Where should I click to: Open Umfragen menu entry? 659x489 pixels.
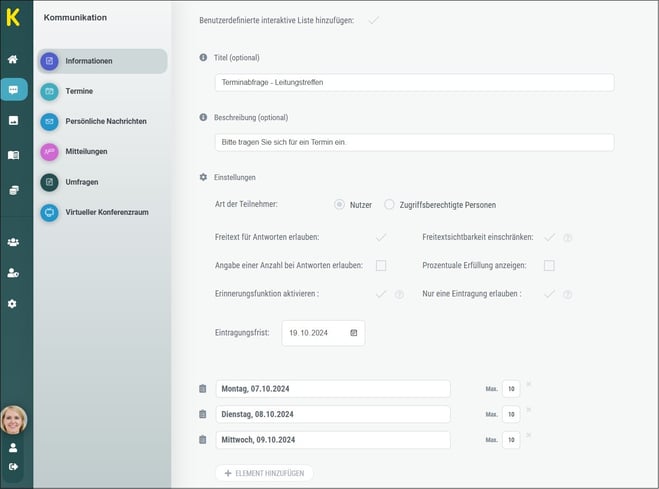coord(103,182)
